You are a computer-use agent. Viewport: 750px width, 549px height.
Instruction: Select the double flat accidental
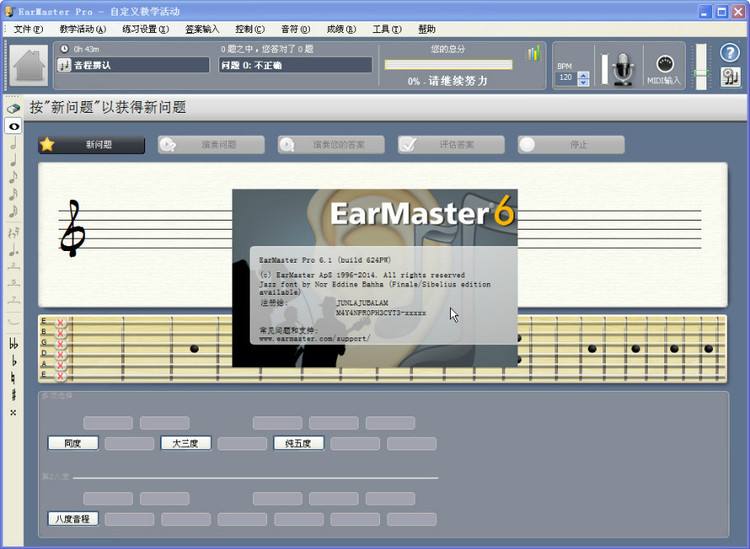[14, 344]
